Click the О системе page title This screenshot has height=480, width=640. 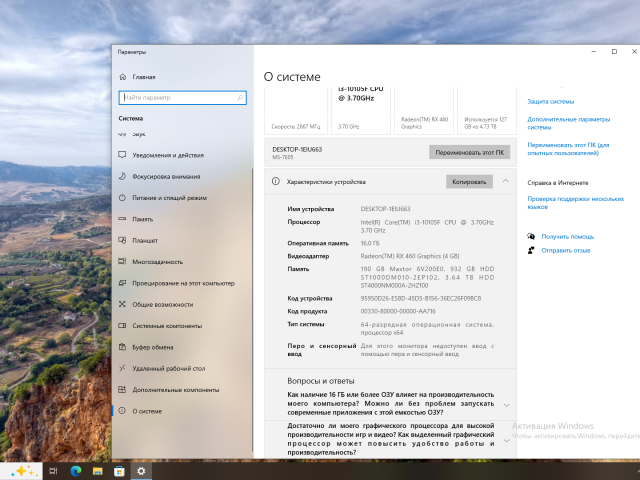(292, 77)
